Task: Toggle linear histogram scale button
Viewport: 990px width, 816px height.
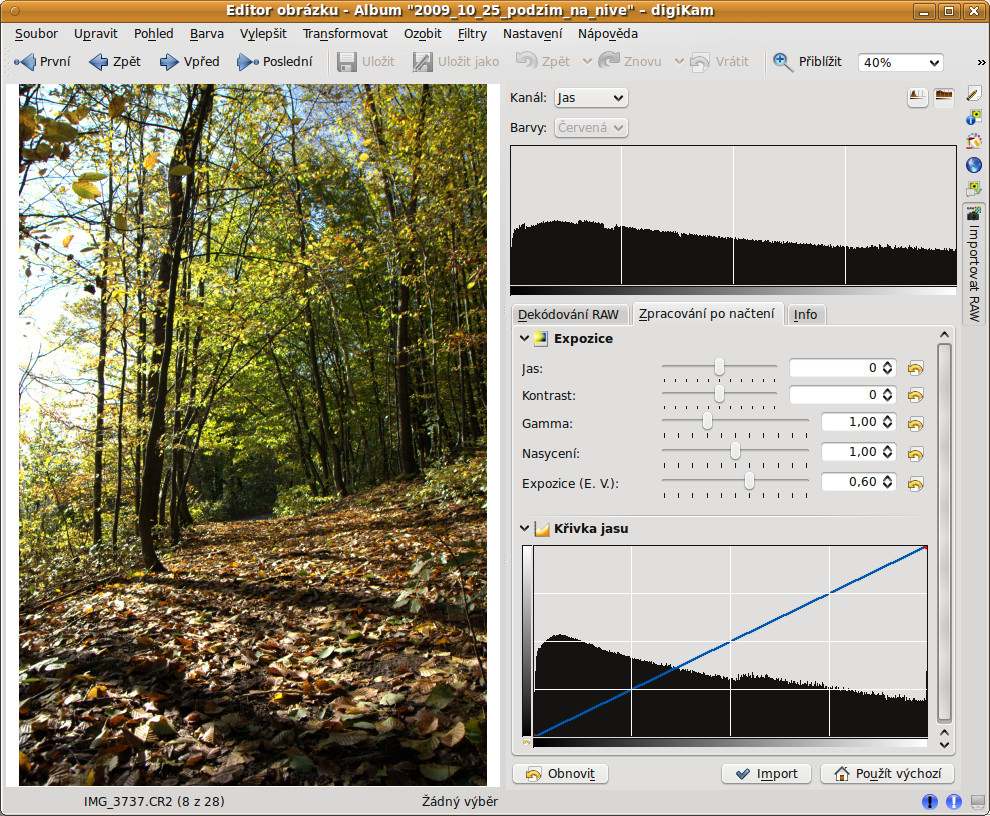Action: tap(917, 97)
